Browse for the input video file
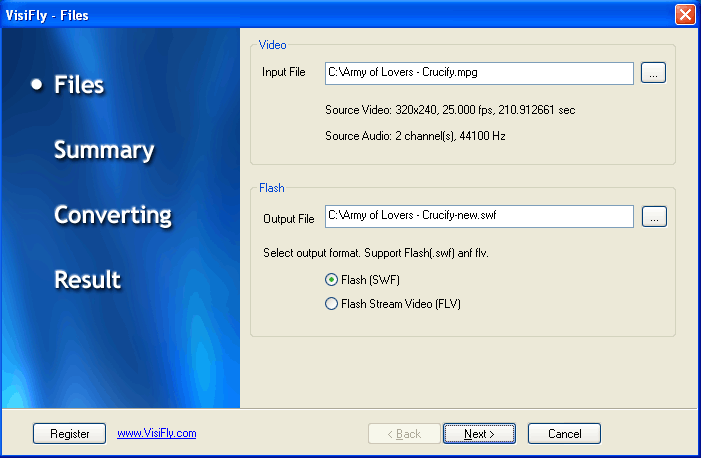This screenshot has width=701, height=458. click(x=653, y=73)
